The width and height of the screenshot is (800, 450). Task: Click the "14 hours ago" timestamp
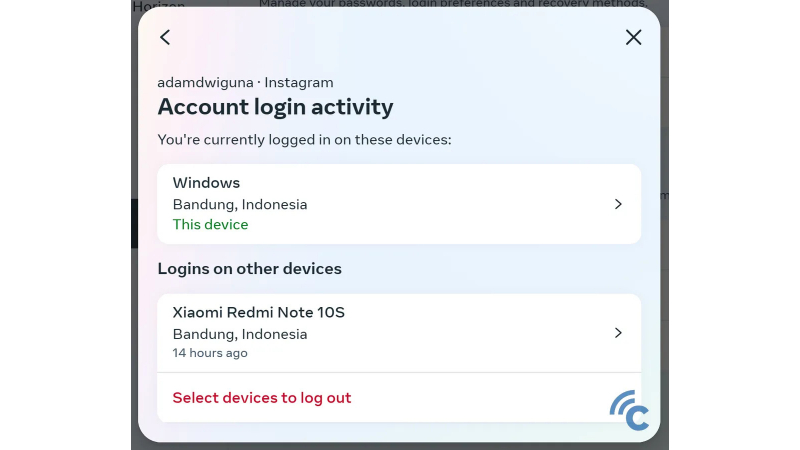210,353
